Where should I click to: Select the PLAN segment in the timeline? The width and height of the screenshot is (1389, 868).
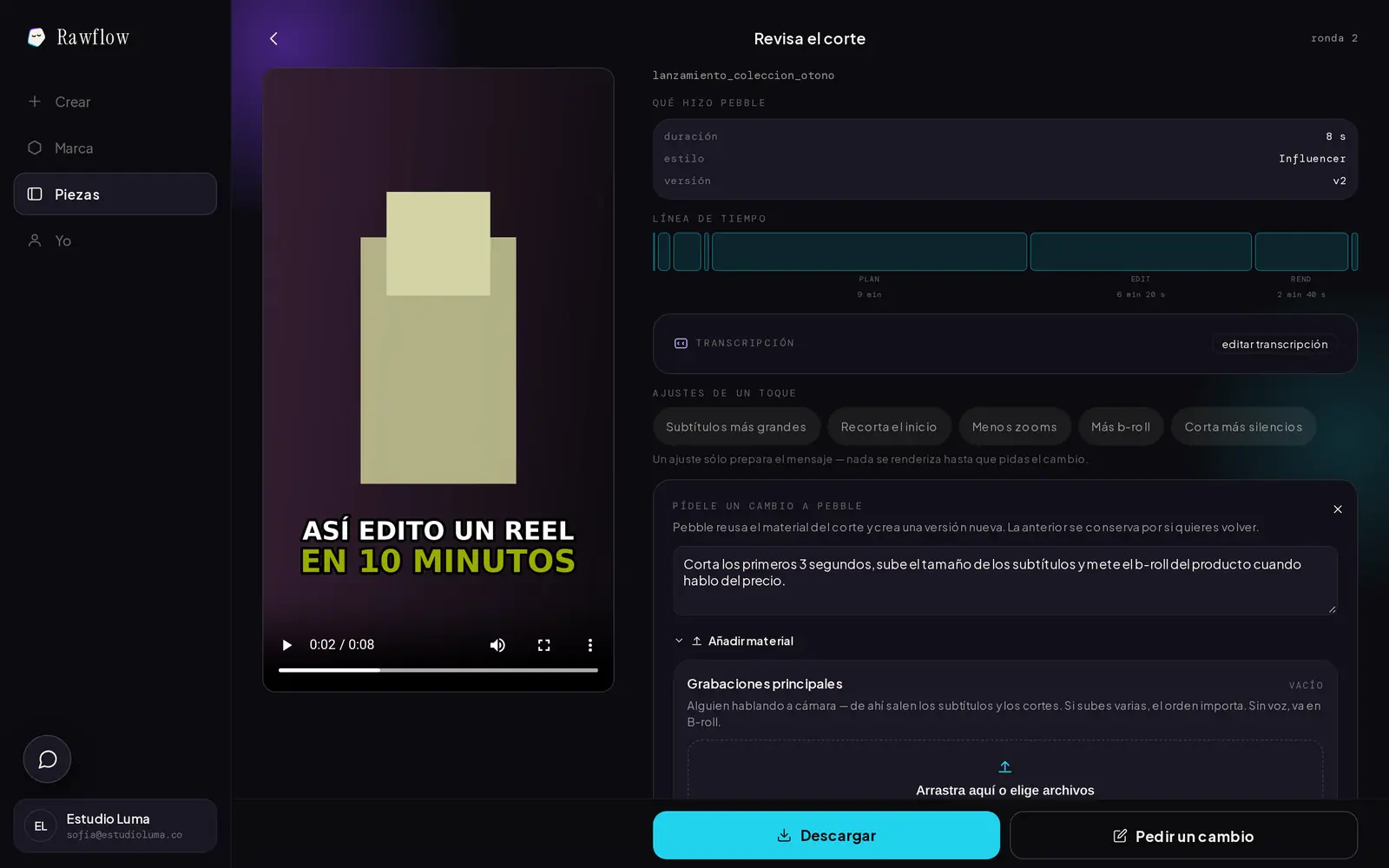click(869, 252)
